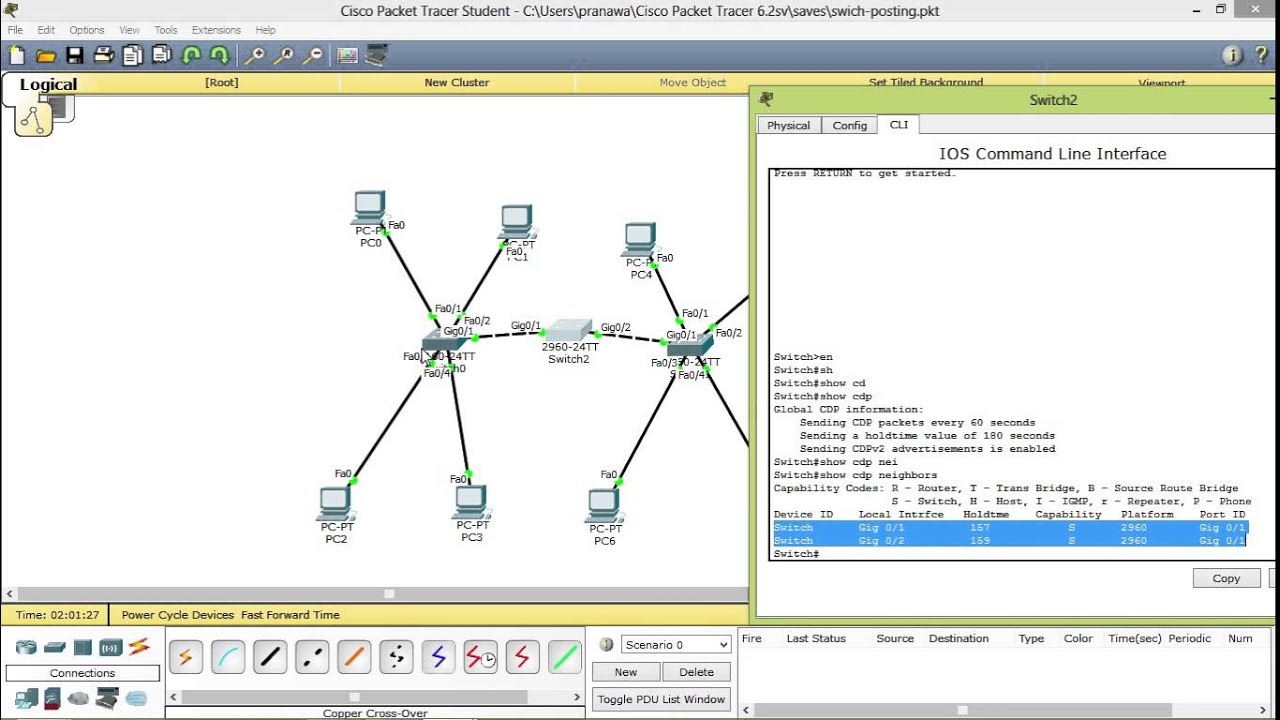The image size is (1280, 720).
Task: Choose the Octal green cable icon
Action: (564, 657)
